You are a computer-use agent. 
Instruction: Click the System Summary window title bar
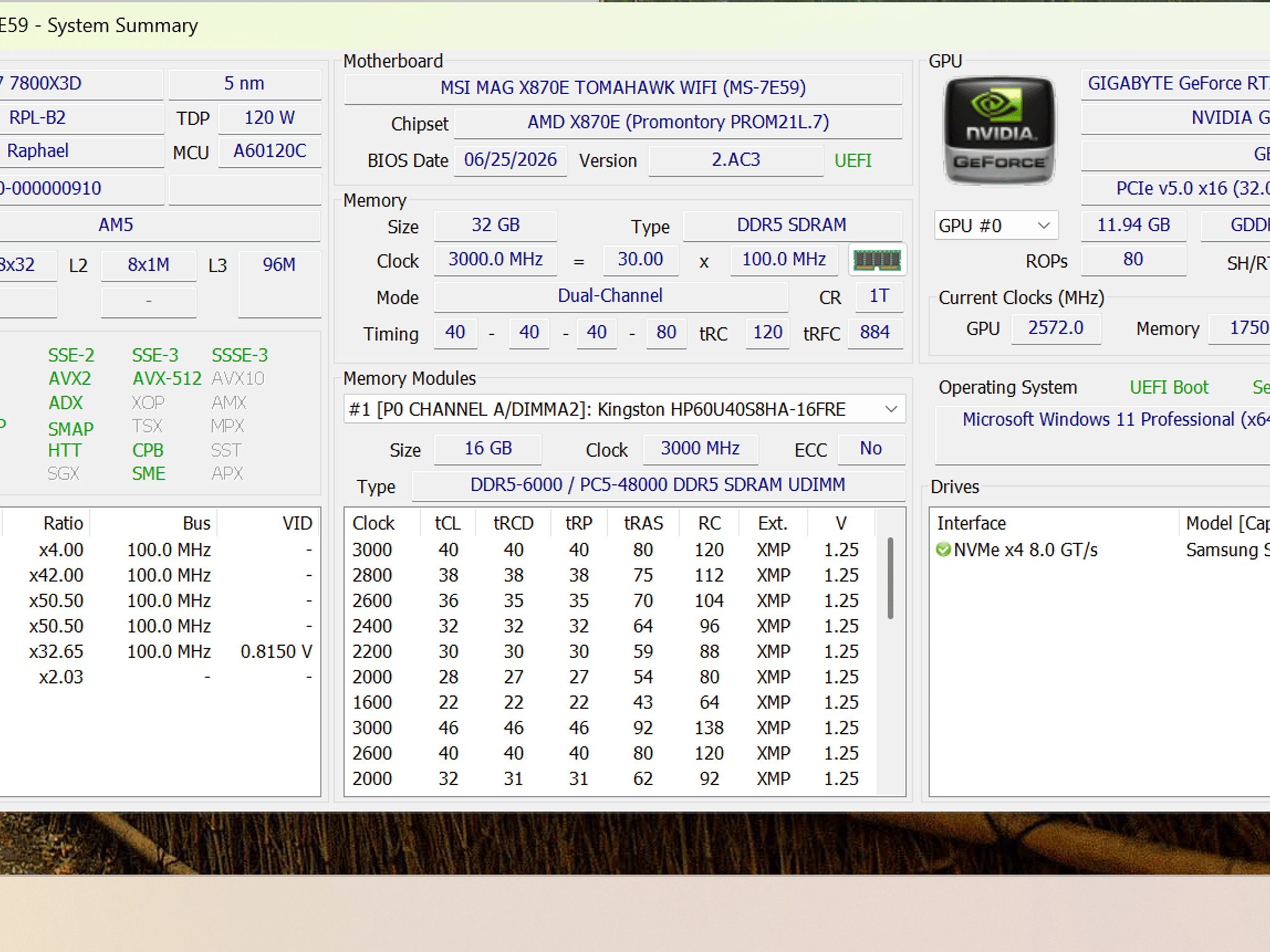[x=635, y=26]
